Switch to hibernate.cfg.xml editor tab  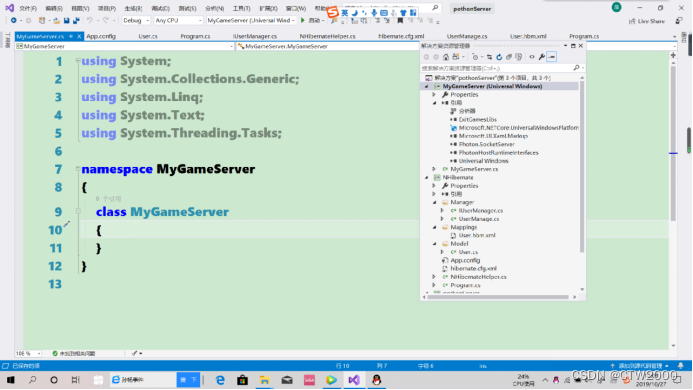pos(401,36)
